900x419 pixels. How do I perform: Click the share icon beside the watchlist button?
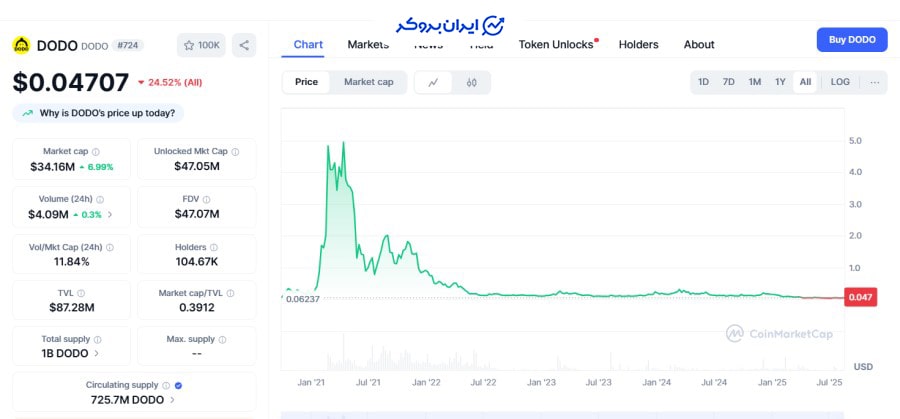click(x=245, y=45)
